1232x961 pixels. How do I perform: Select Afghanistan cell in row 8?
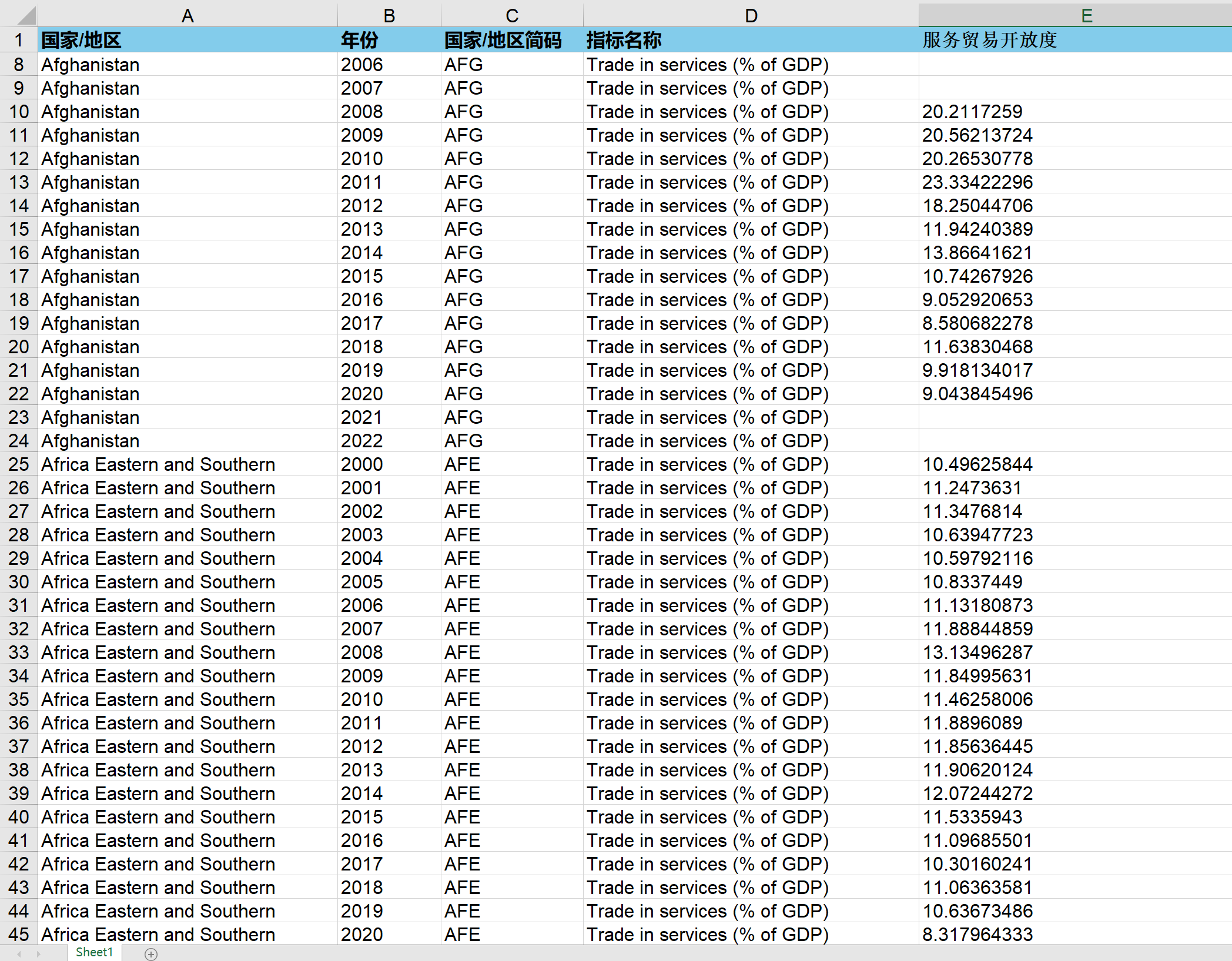(91, 65)
